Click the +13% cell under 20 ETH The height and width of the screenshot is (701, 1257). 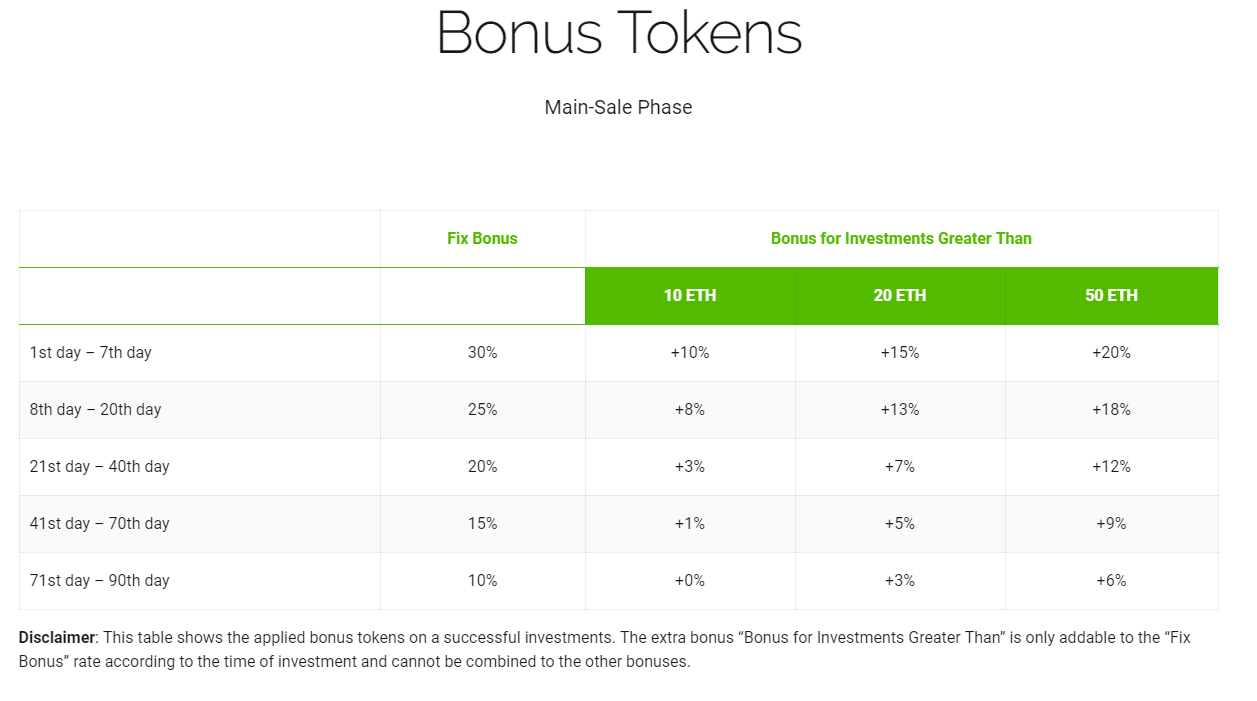(900, 409)
